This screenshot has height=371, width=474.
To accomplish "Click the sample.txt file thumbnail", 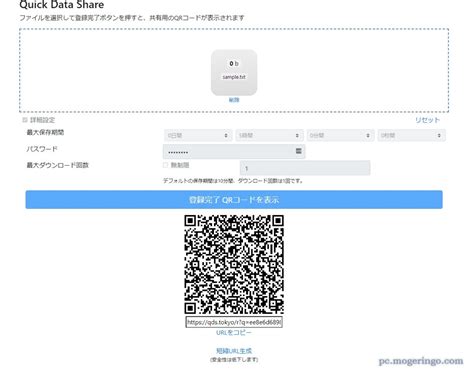I will [x=234, y=72].
